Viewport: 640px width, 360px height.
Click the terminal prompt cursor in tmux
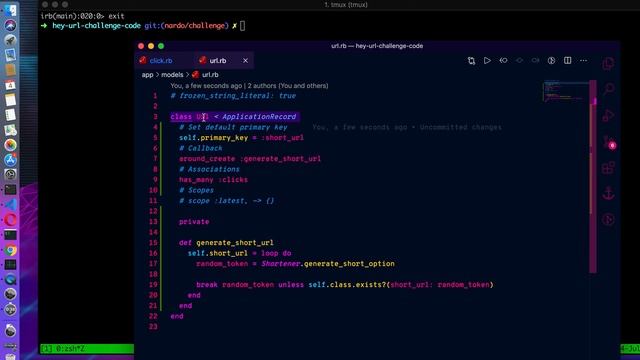point(242,26)
